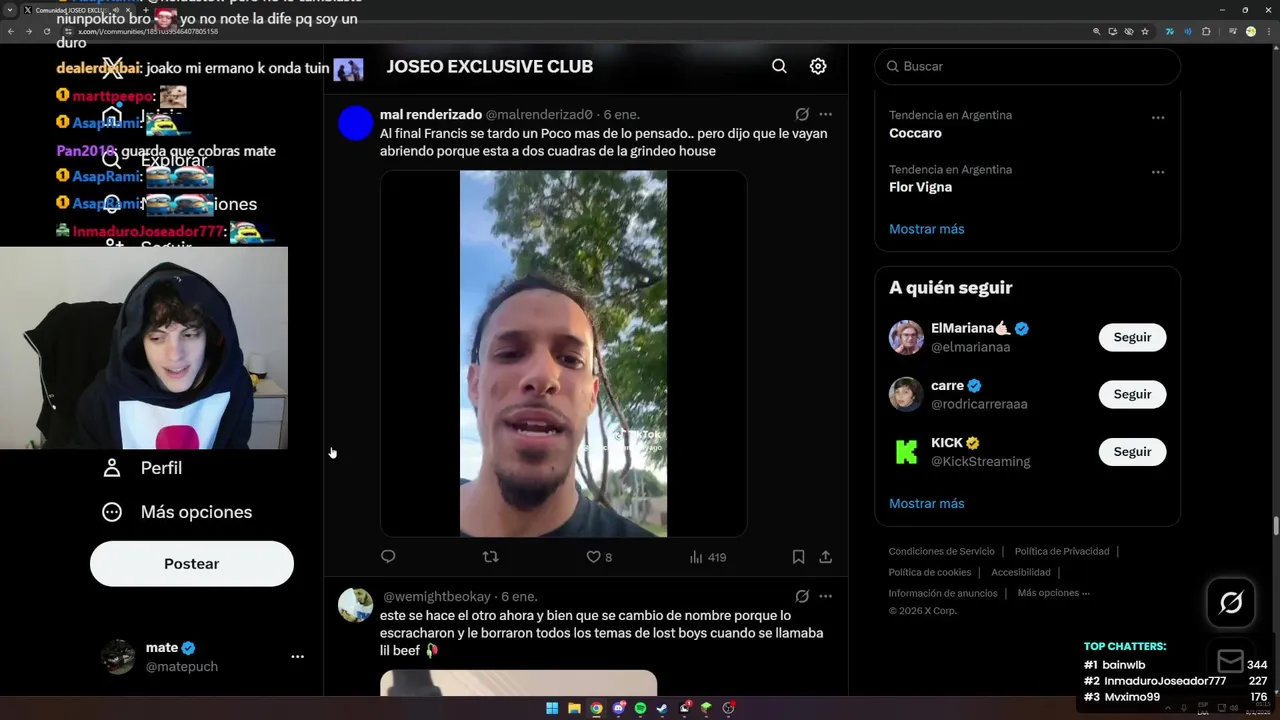Reload the browser page

click(x=46, y=31)
